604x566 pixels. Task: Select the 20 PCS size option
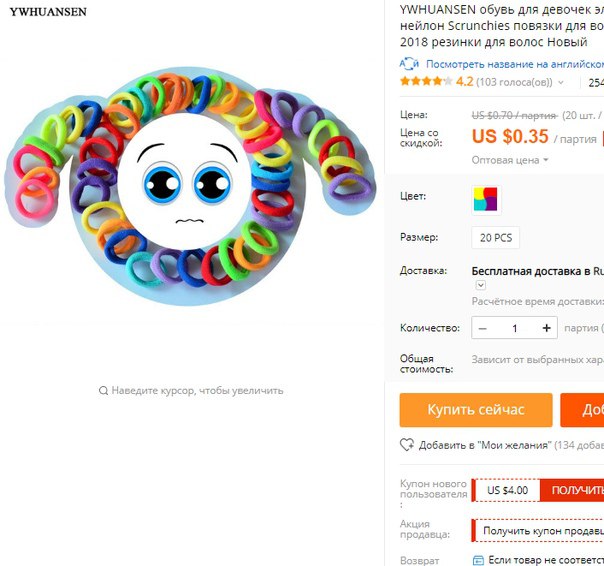495,238
